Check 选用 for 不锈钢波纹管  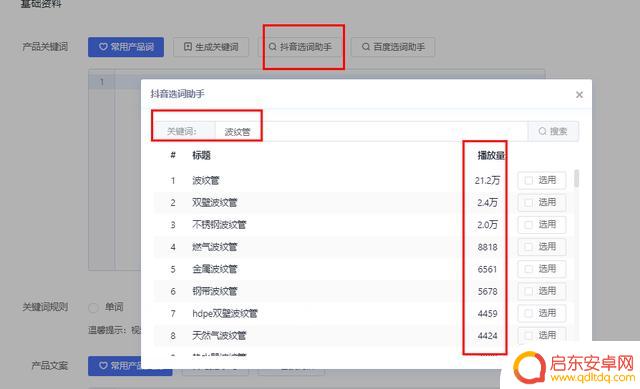tap(542, 225)
